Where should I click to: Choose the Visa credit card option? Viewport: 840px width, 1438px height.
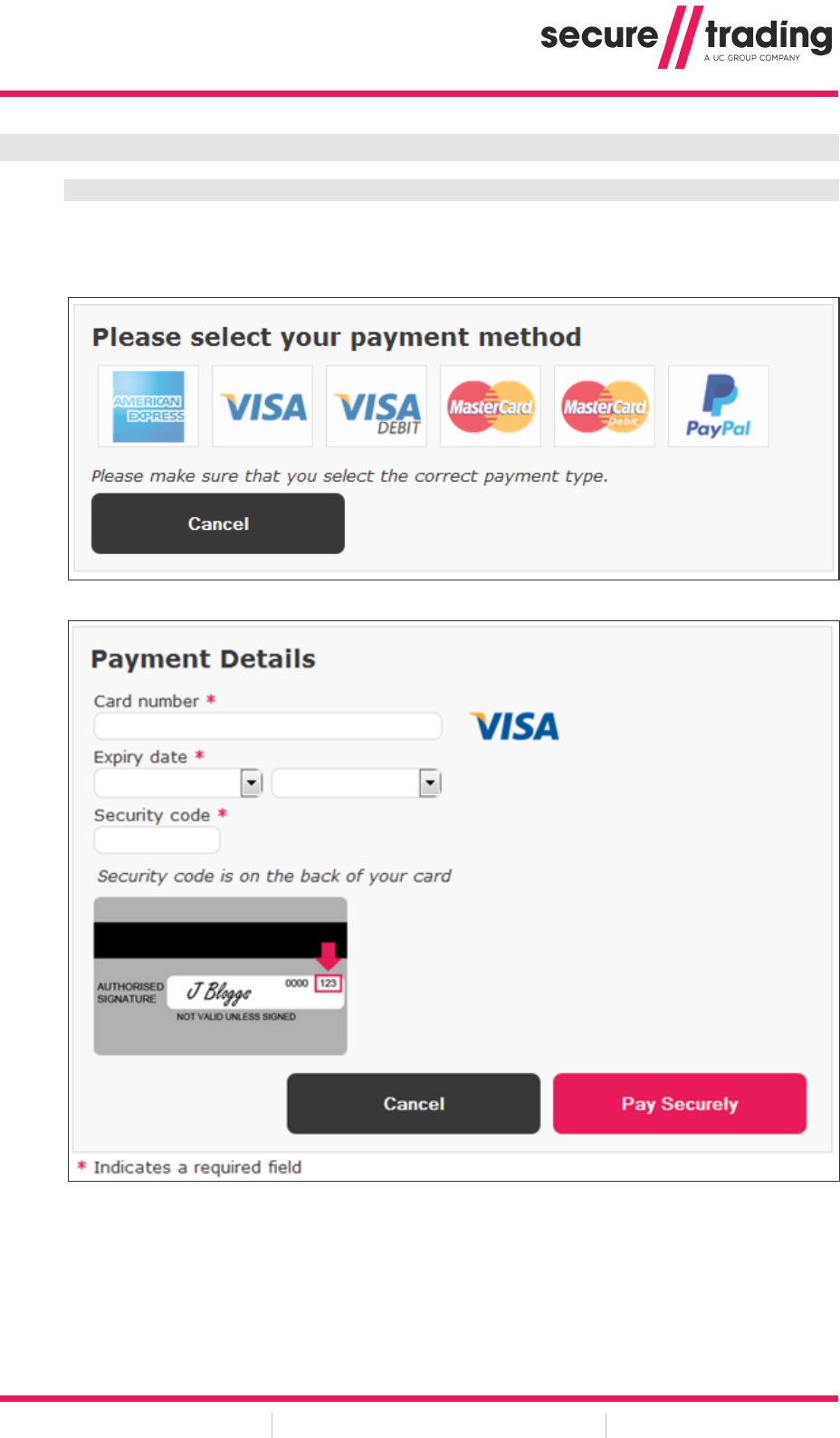tap(262, 407)
